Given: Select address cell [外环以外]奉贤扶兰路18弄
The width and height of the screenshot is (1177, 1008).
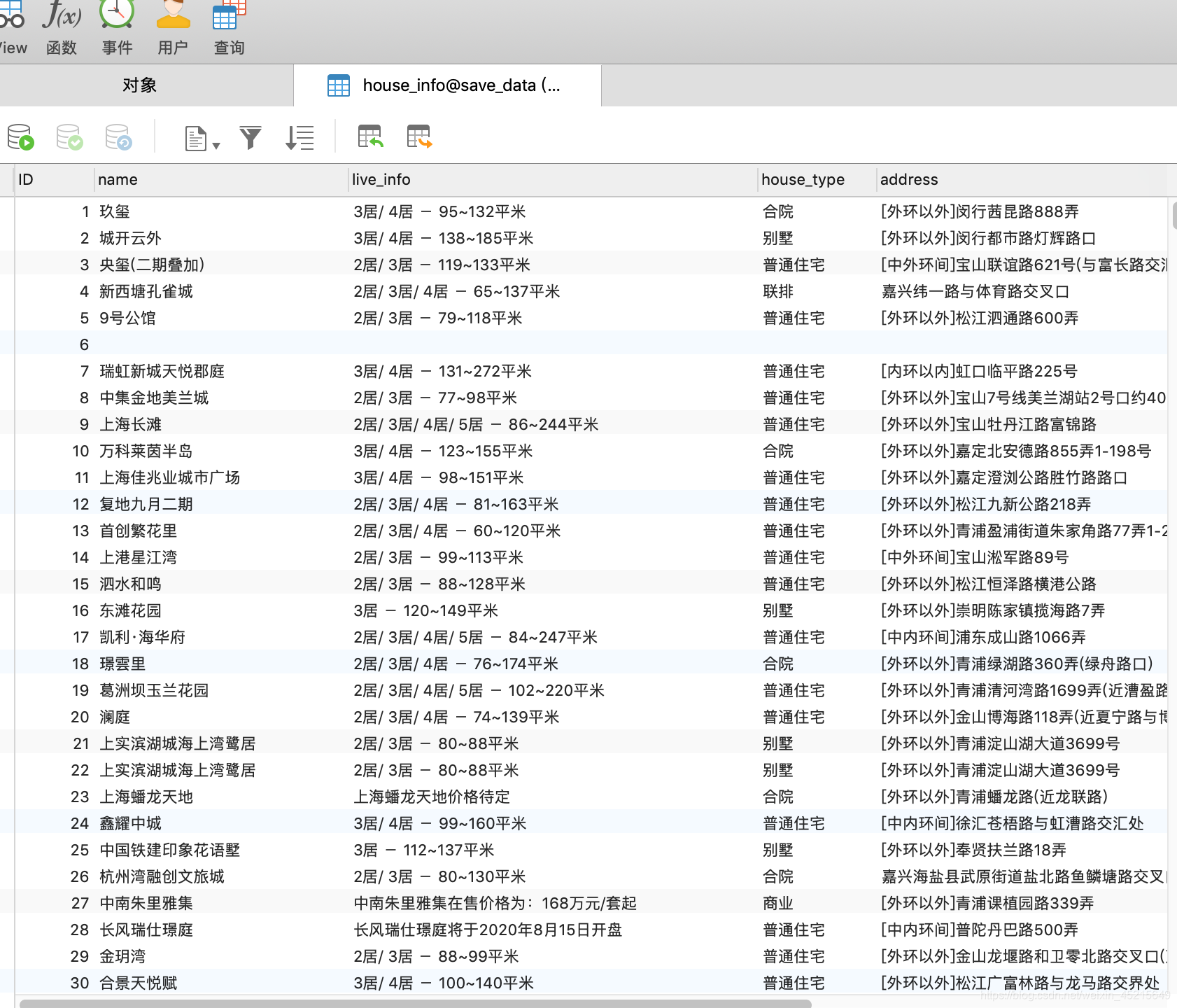Looking at the screenshot, I should pyautogui.click(x=974, y=850).
